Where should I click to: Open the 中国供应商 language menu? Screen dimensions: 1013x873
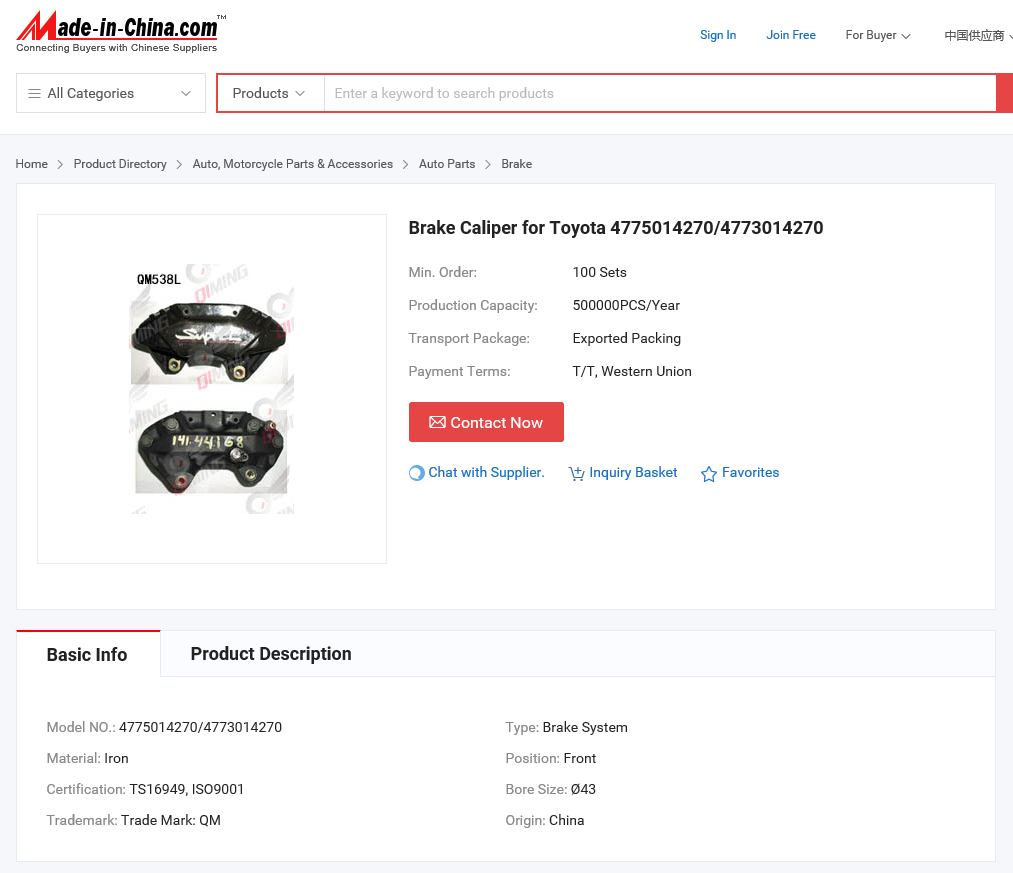(x=977, y=35)
